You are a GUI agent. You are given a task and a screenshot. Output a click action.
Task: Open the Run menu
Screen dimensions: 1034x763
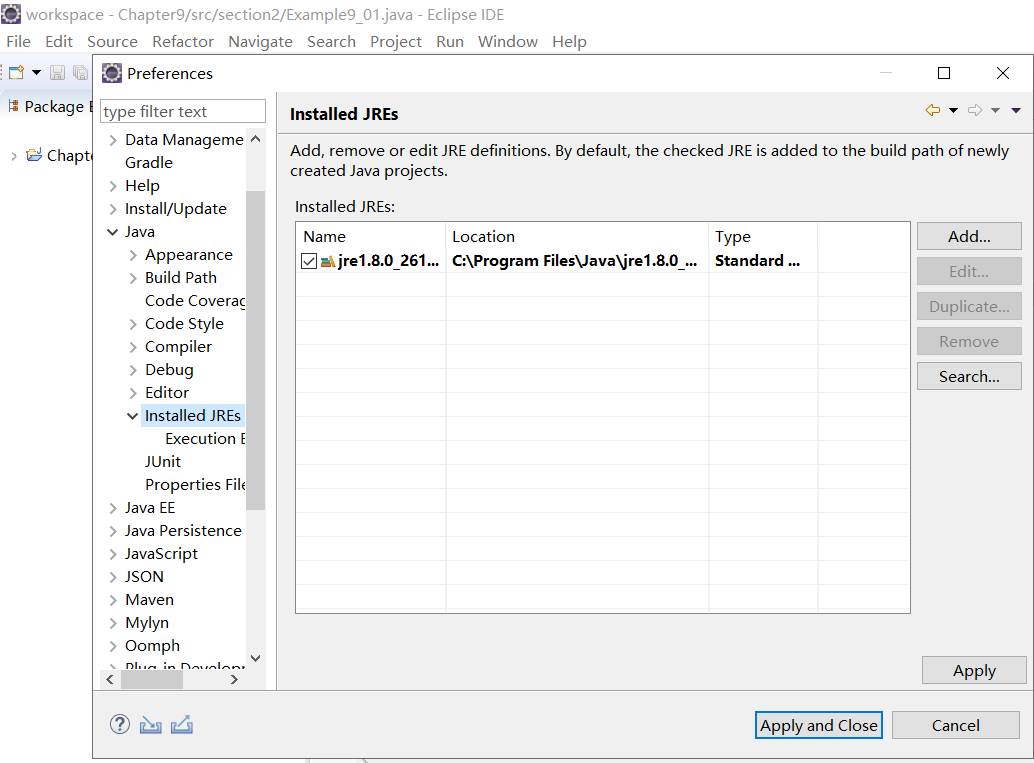pyautogui.click(x=450, y=42)
